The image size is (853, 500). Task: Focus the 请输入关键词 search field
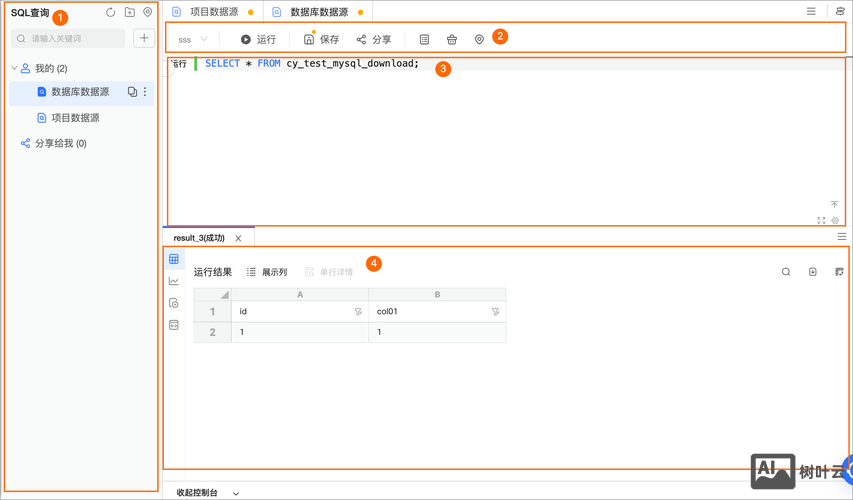point(68,39)
